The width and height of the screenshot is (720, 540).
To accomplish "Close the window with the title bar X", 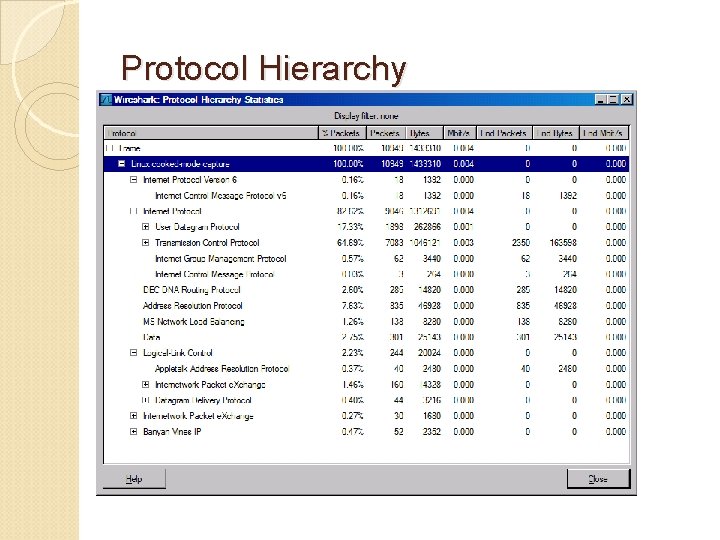I will click(x=627, y=100).
